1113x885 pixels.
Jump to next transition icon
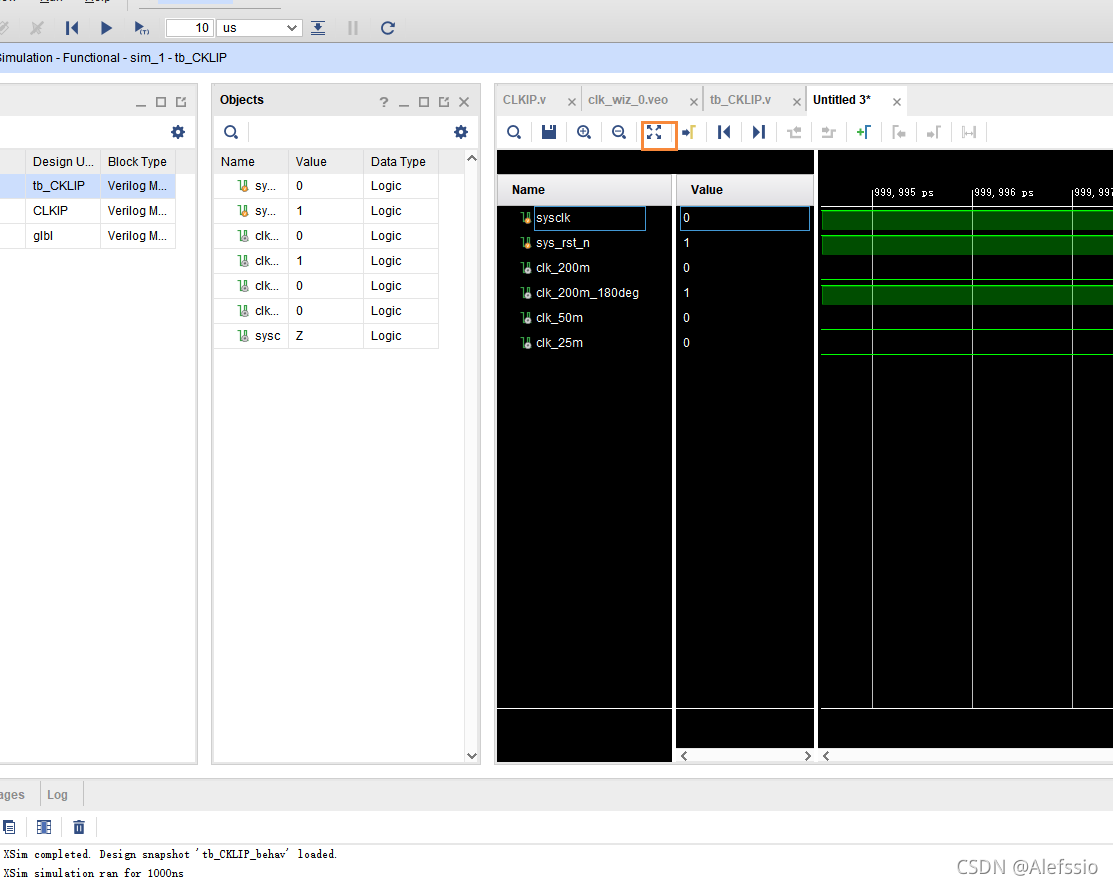click(828, 132)
